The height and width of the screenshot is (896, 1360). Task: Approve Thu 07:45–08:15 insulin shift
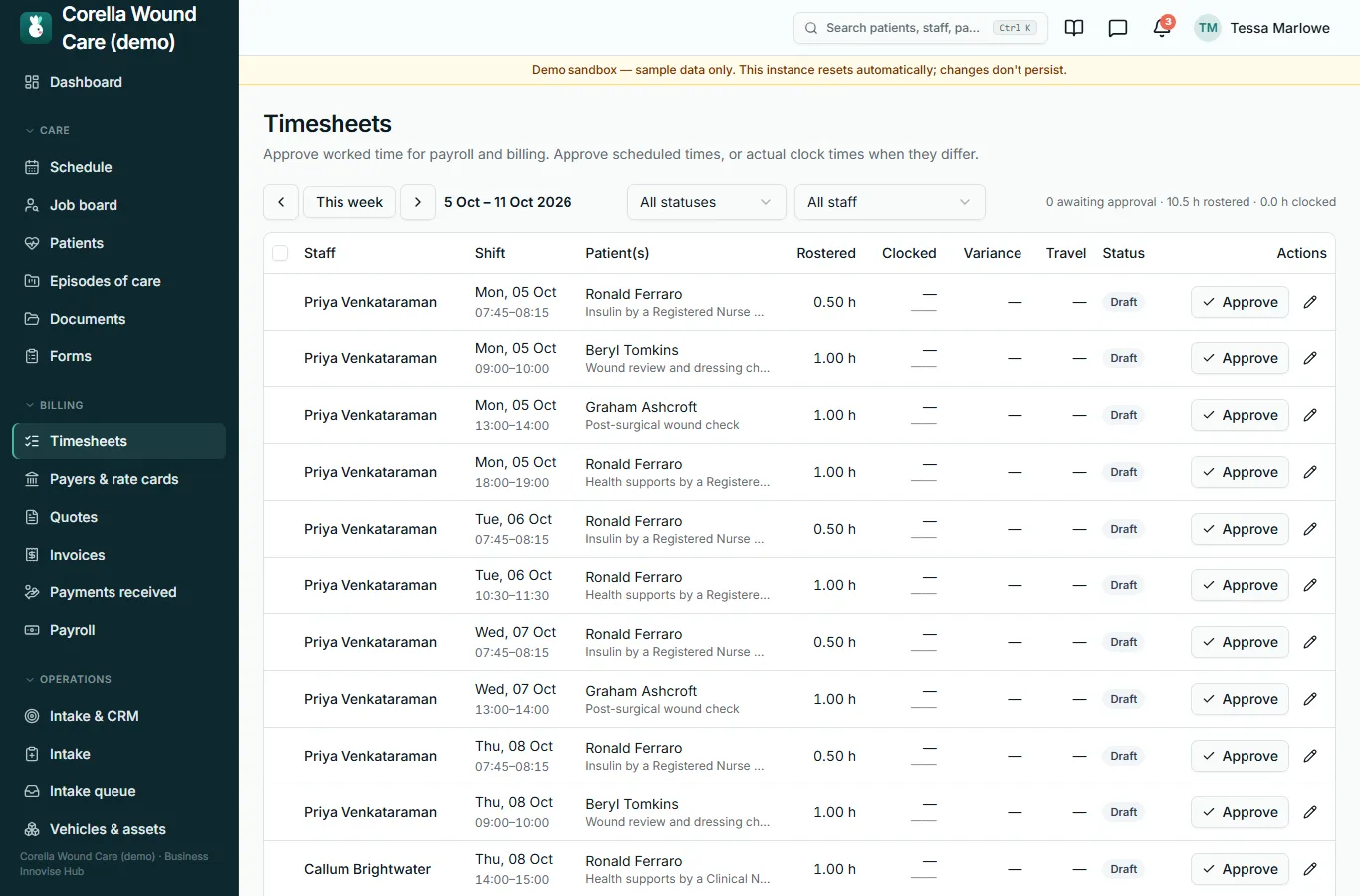pyautogui.click(x=1240, y=756)
